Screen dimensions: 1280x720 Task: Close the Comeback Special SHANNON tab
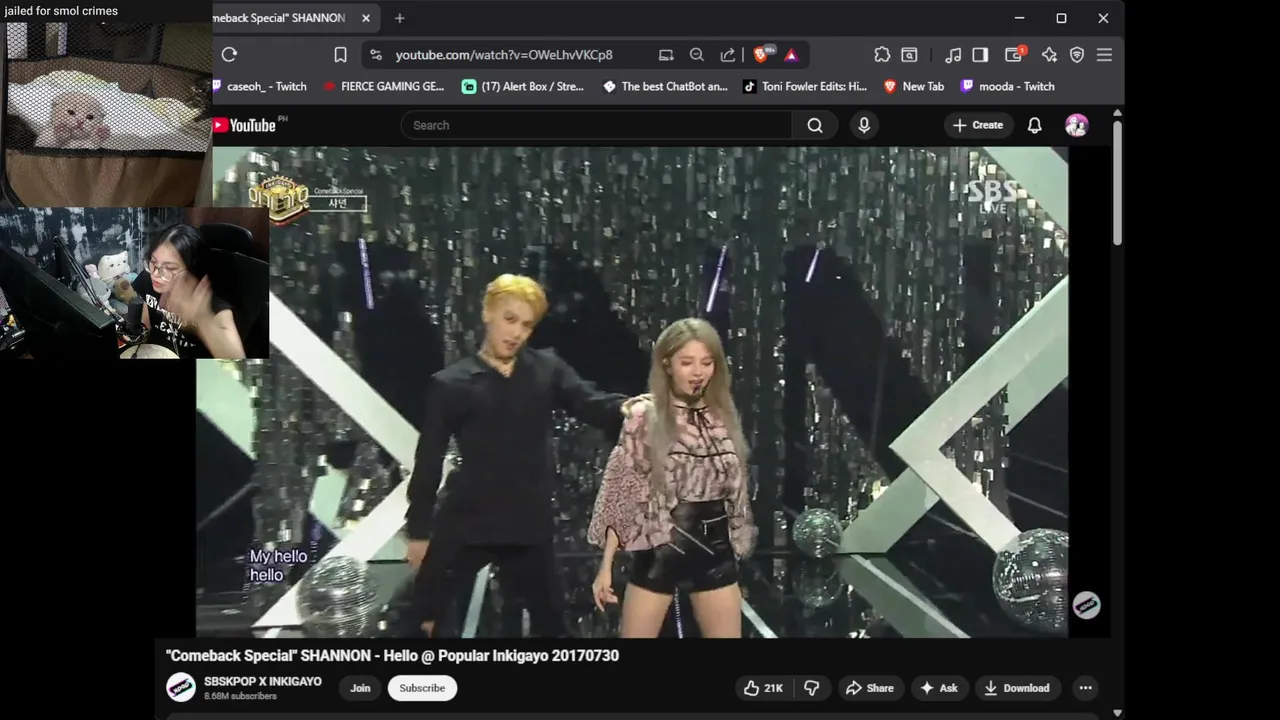coord(366,18)
